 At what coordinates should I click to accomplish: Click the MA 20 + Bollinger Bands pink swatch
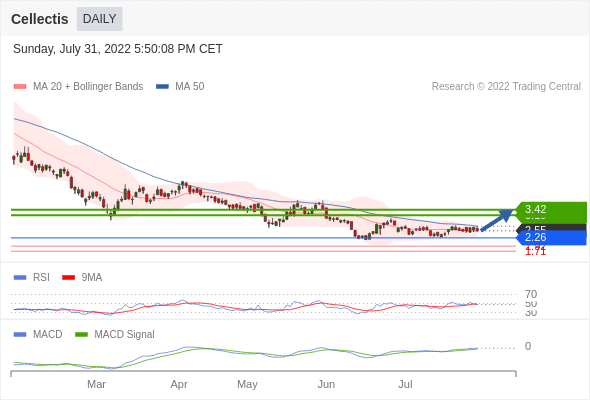pyautogui.click(x=20, y=87)
